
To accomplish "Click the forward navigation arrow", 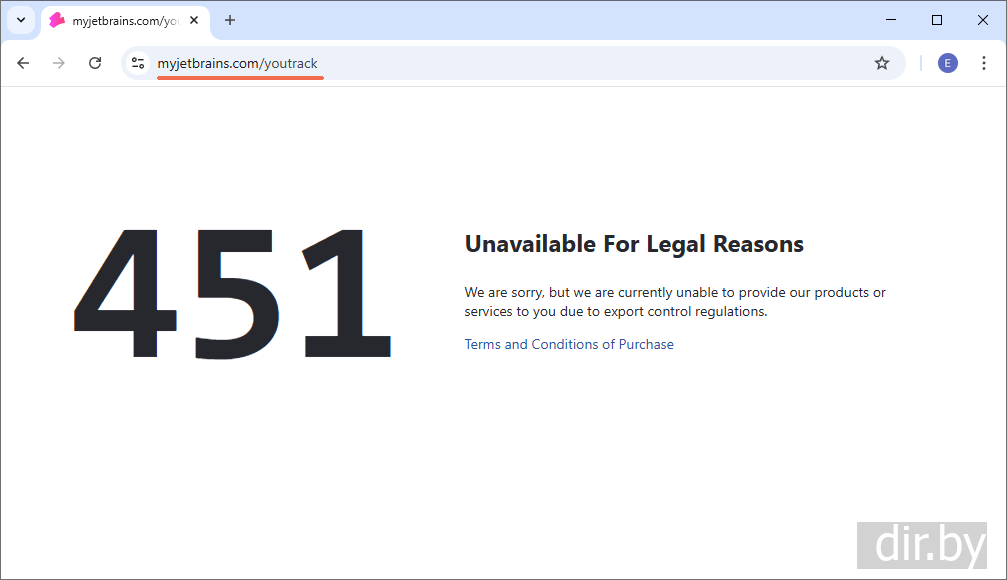I will click(x=59, y=63).
